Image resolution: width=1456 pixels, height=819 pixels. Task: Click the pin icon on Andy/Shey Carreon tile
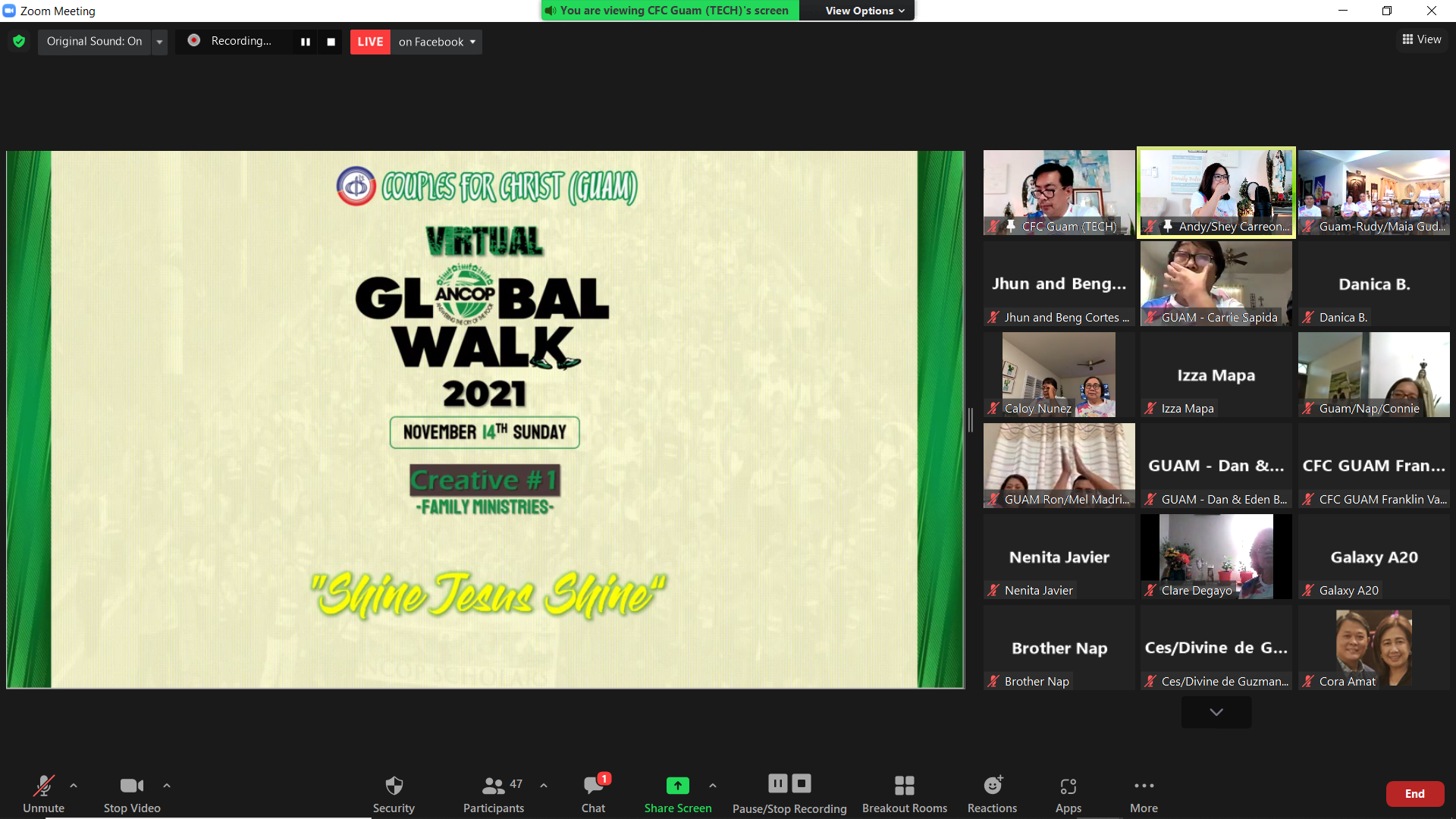pyautogui.click(x=1168, y=226)
